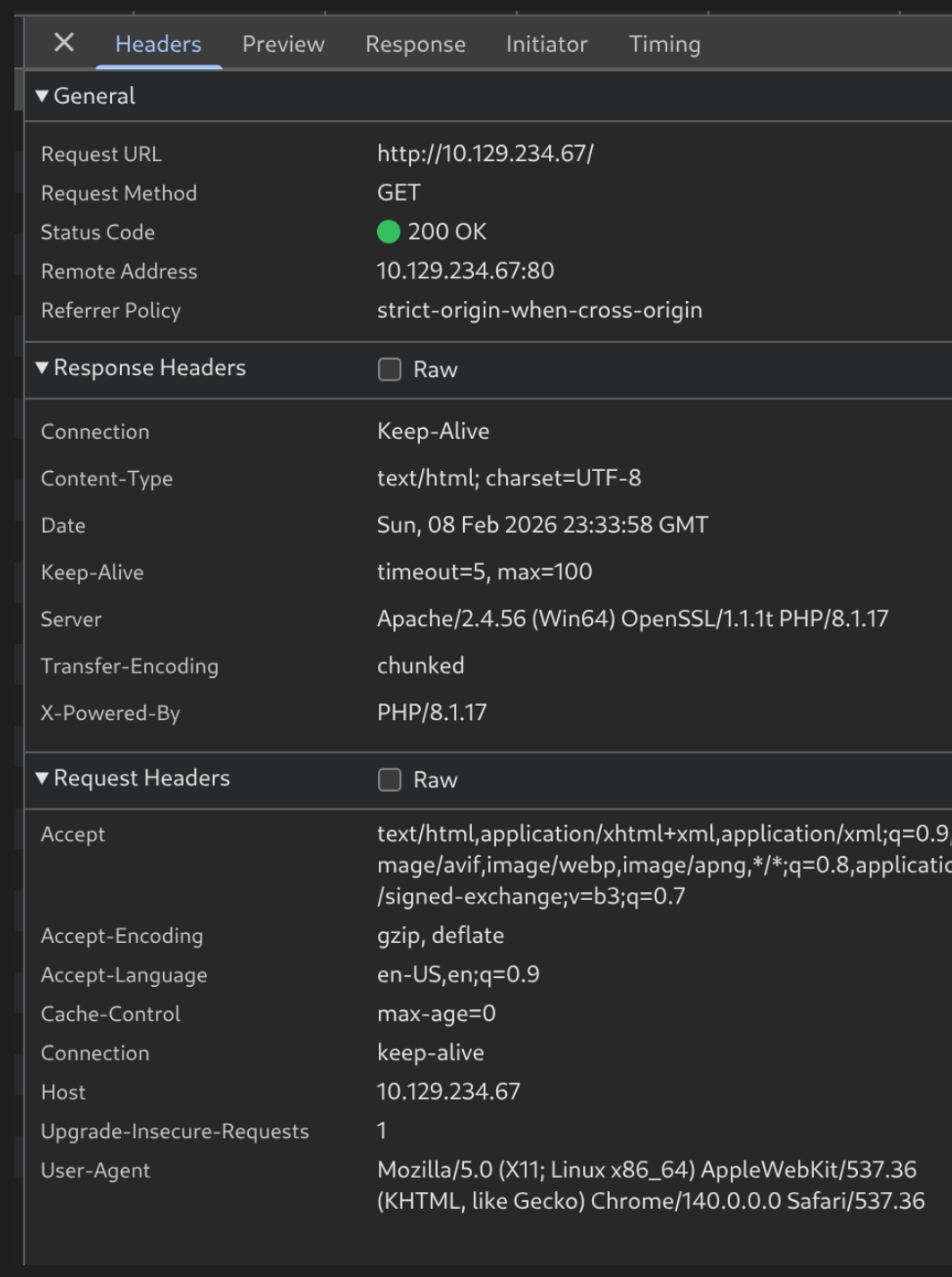Select the Request URL value http://10.129.234.67/

(485, 154)
